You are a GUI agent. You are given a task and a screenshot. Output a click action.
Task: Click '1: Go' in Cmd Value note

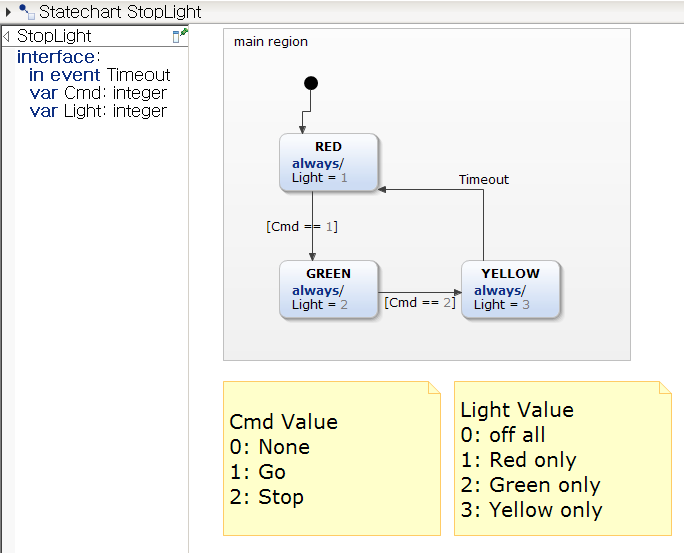click(258, 472)
